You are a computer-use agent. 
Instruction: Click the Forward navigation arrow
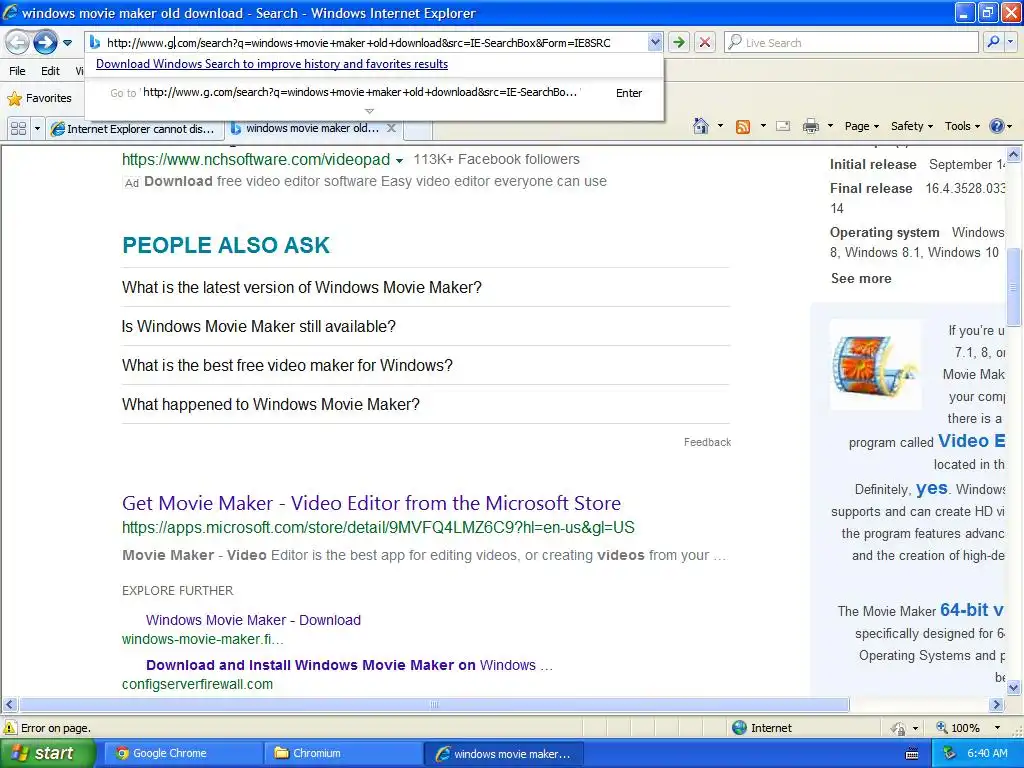45,43
